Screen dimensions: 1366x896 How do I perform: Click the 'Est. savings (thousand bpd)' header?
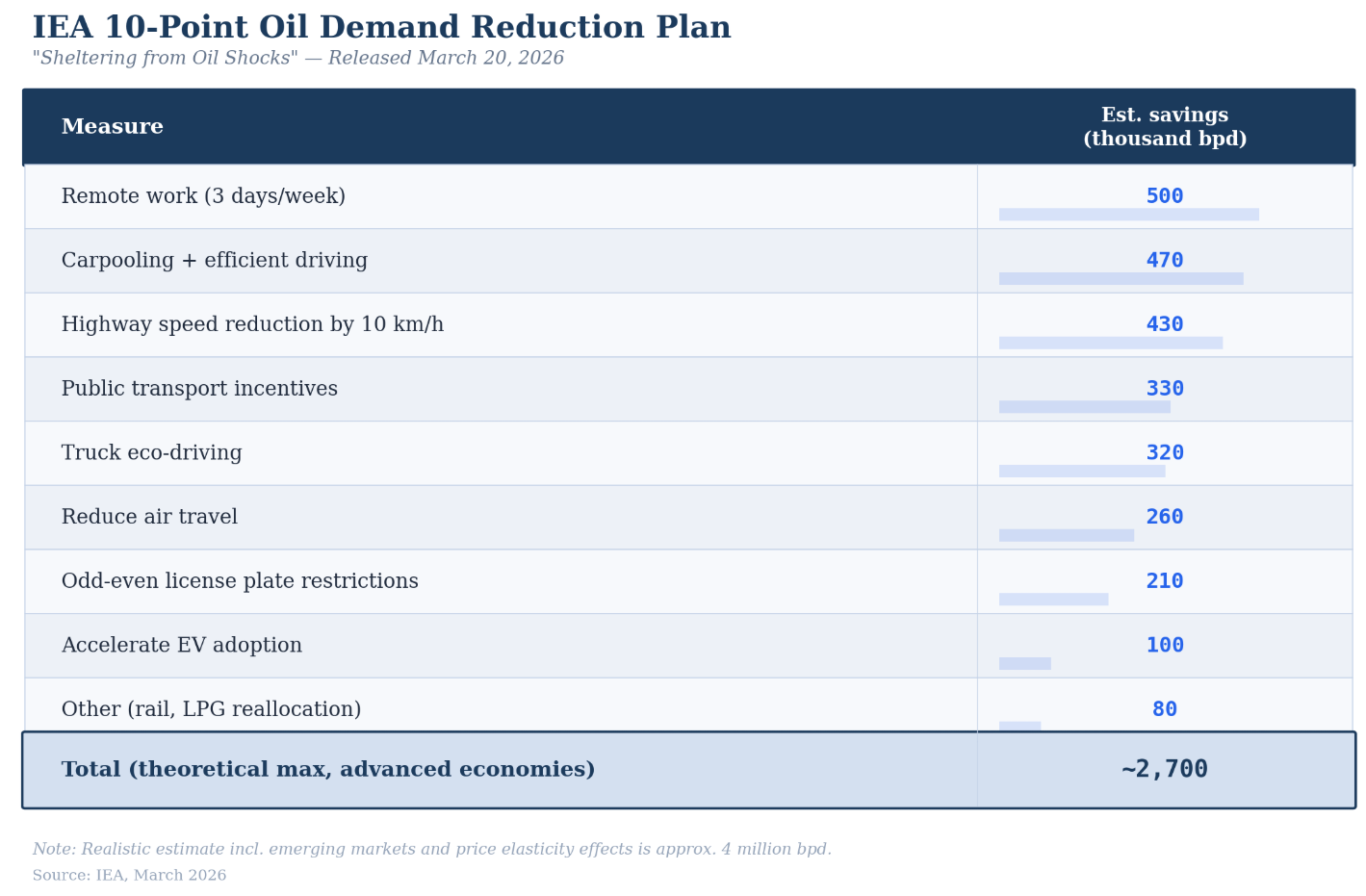tap(1165, 127)
